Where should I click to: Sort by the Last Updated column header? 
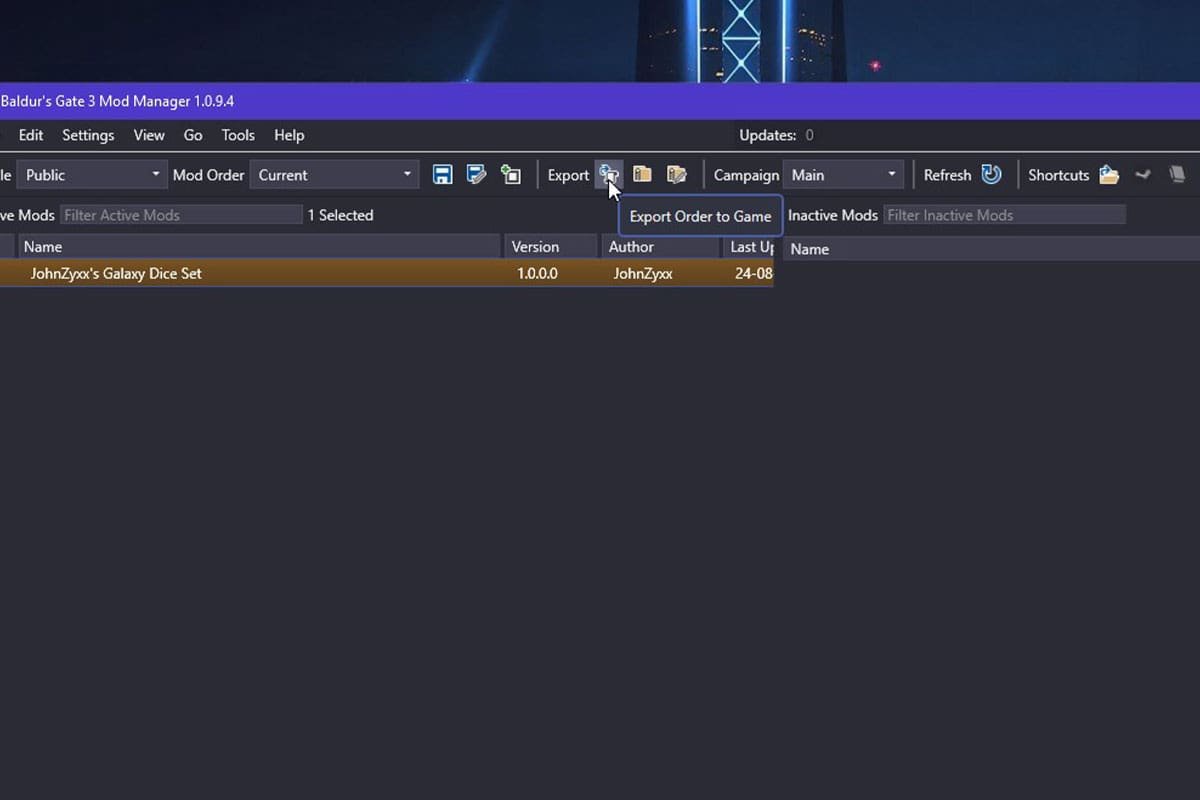748,247
